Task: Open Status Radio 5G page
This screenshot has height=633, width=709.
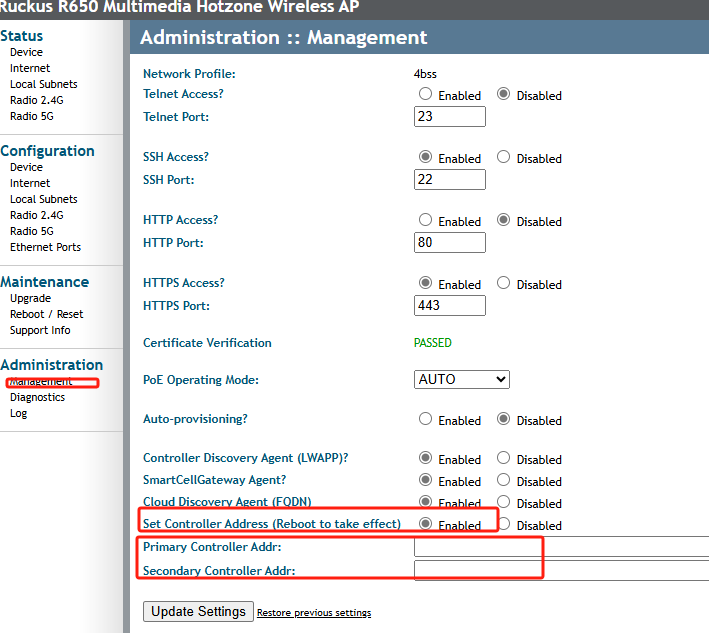Action: (32, 116)
